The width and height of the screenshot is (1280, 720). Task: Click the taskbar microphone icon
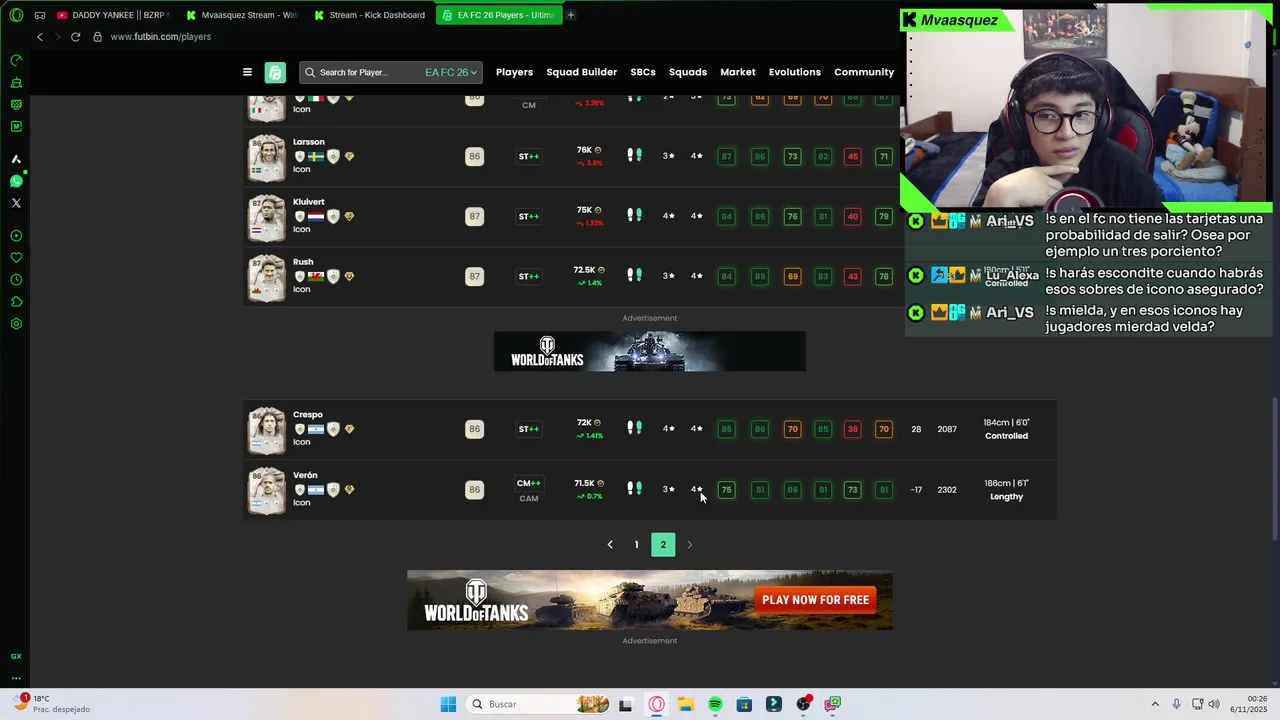coord(1176,704)
